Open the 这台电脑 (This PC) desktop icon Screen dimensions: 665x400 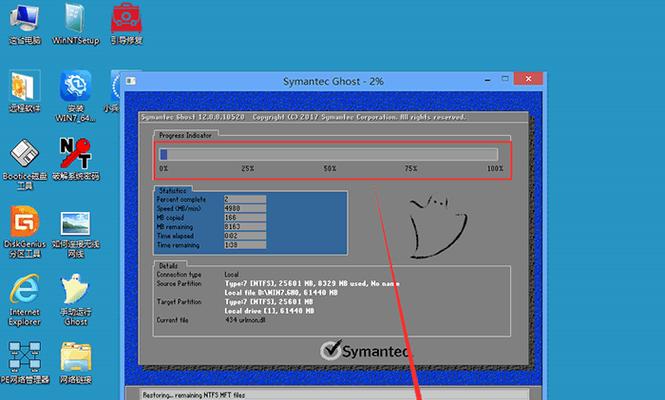[24, 23]
